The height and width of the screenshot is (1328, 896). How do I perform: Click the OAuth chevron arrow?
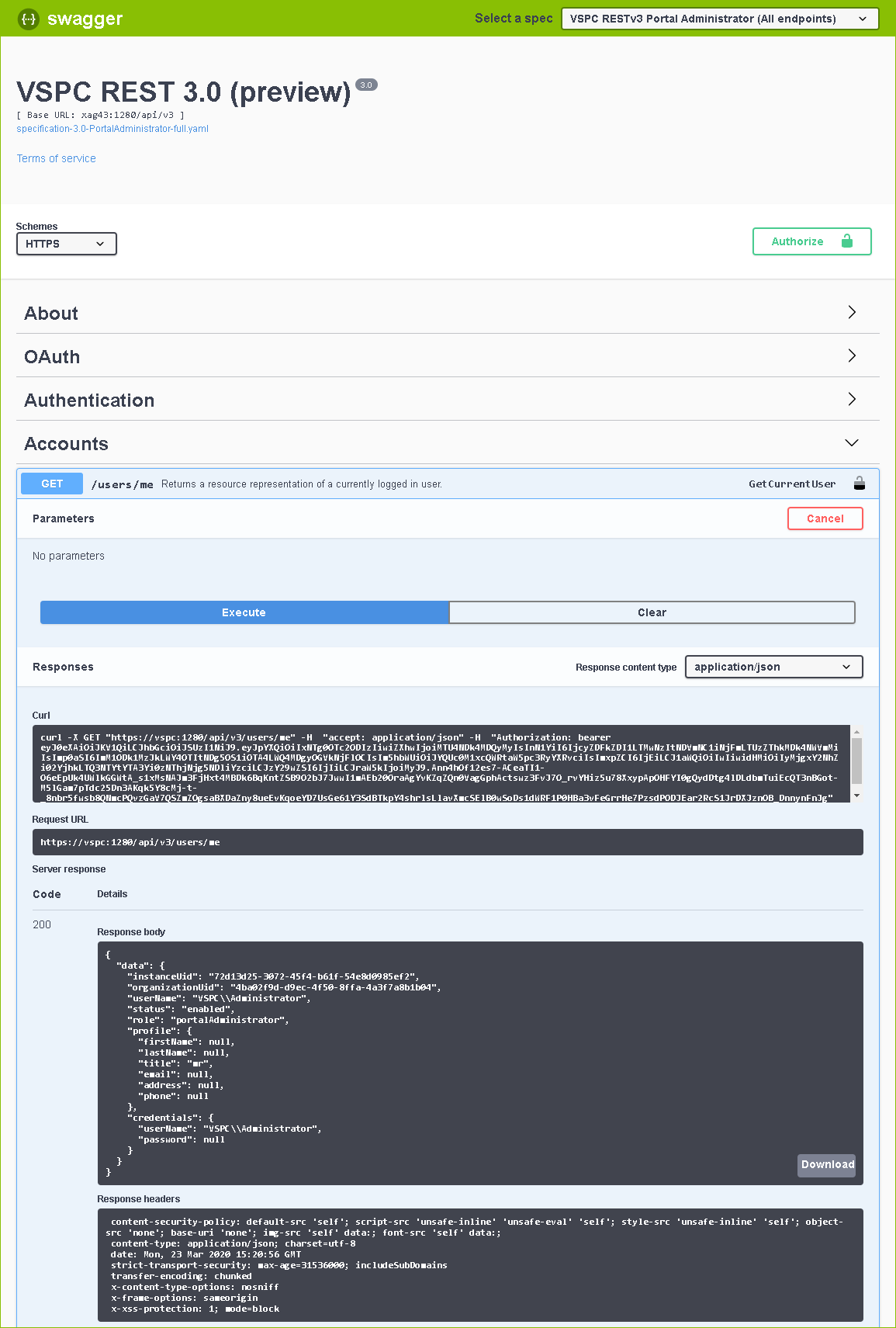click(852, 355)
